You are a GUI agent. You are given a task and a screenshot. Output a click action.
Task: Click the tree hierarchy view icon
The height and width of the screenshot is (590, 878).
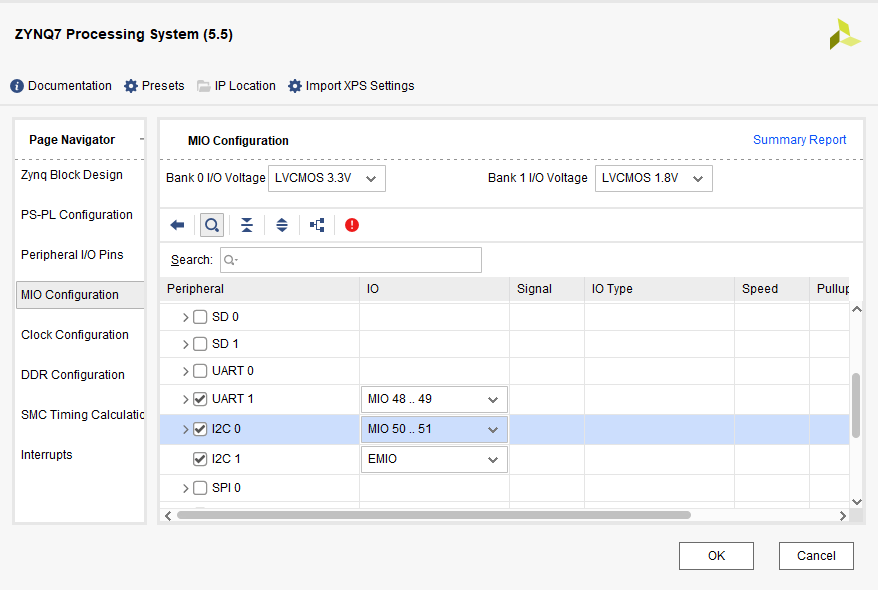coord(317,225)
